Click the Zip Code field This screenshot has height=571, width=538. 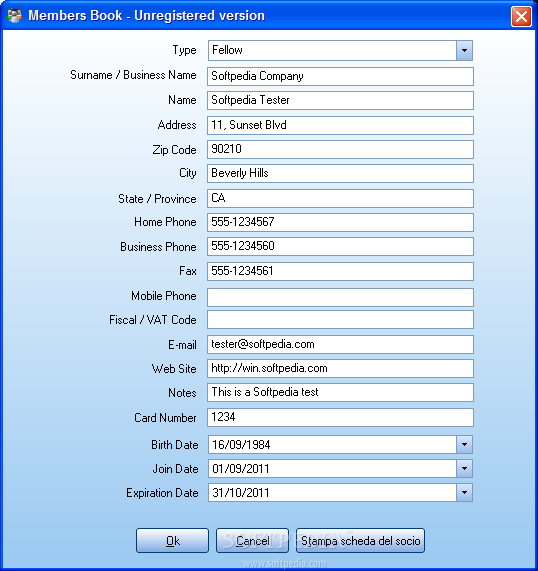click(340, 149)
